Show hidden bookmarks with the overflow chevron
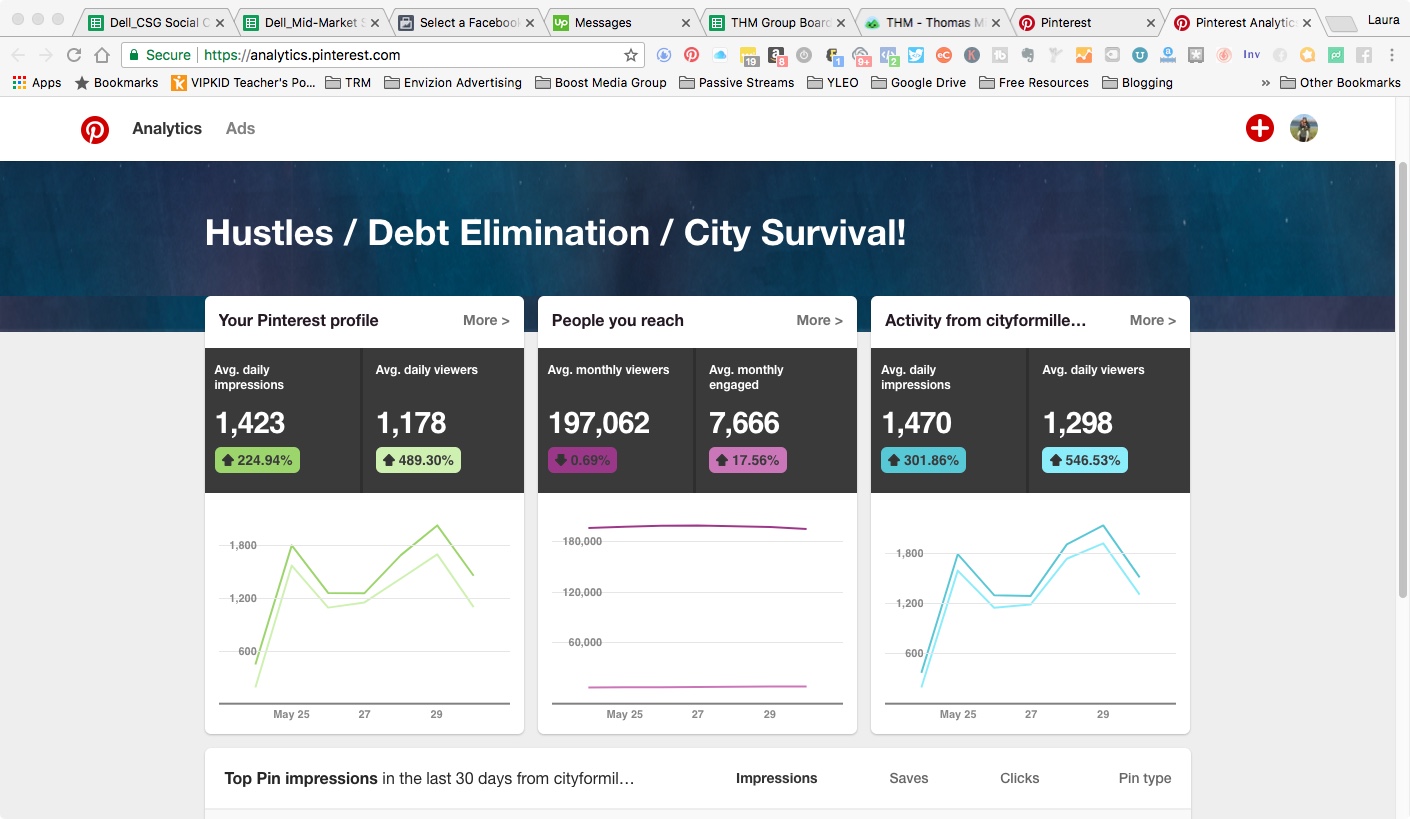 [x=1266, y=83]
